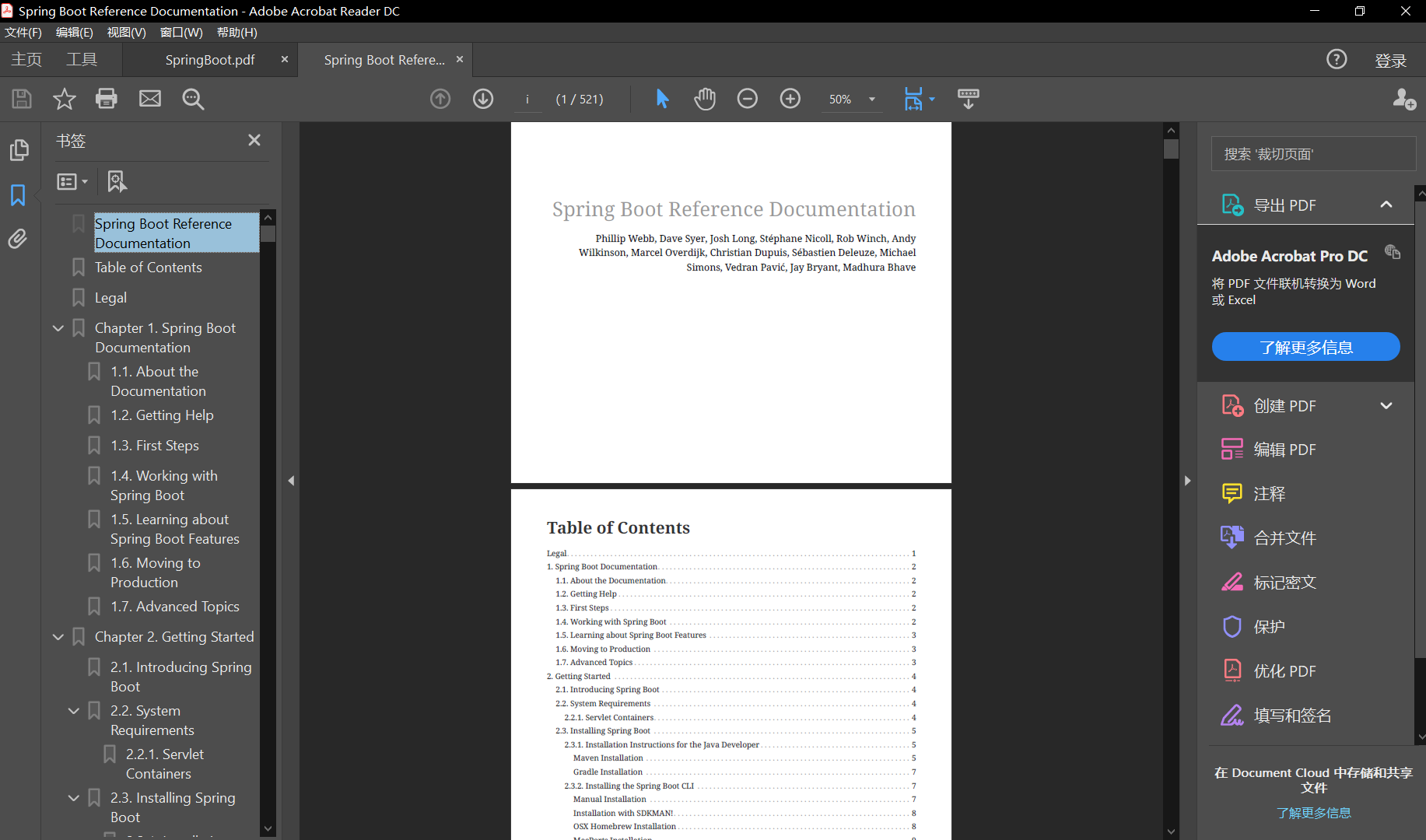Click the help question mark icon

(x=1337, y=59)
